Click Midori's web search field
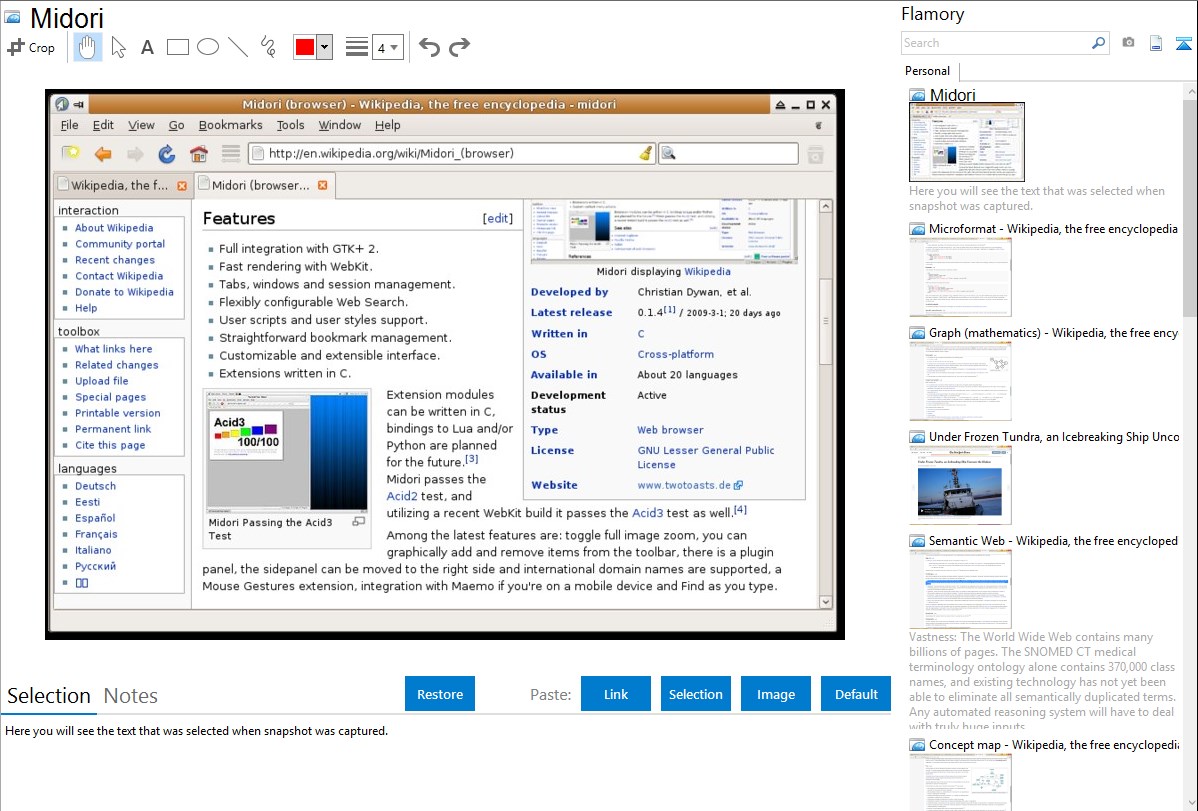This screenshot has width=1198, height=811. [728, 154]
